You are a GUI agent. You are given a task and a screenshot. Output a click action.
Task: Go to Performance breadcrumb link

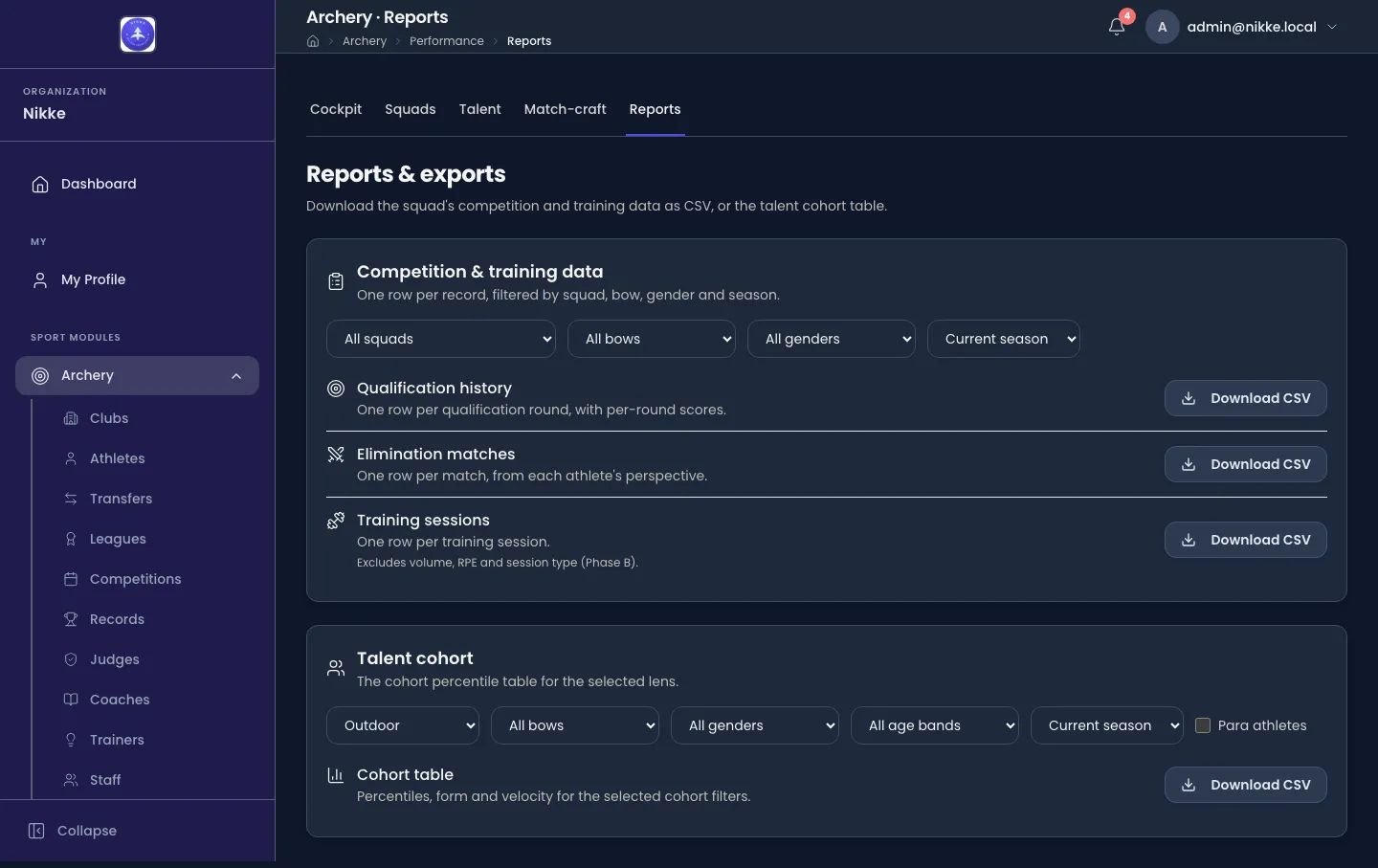[x=447, y=41]
